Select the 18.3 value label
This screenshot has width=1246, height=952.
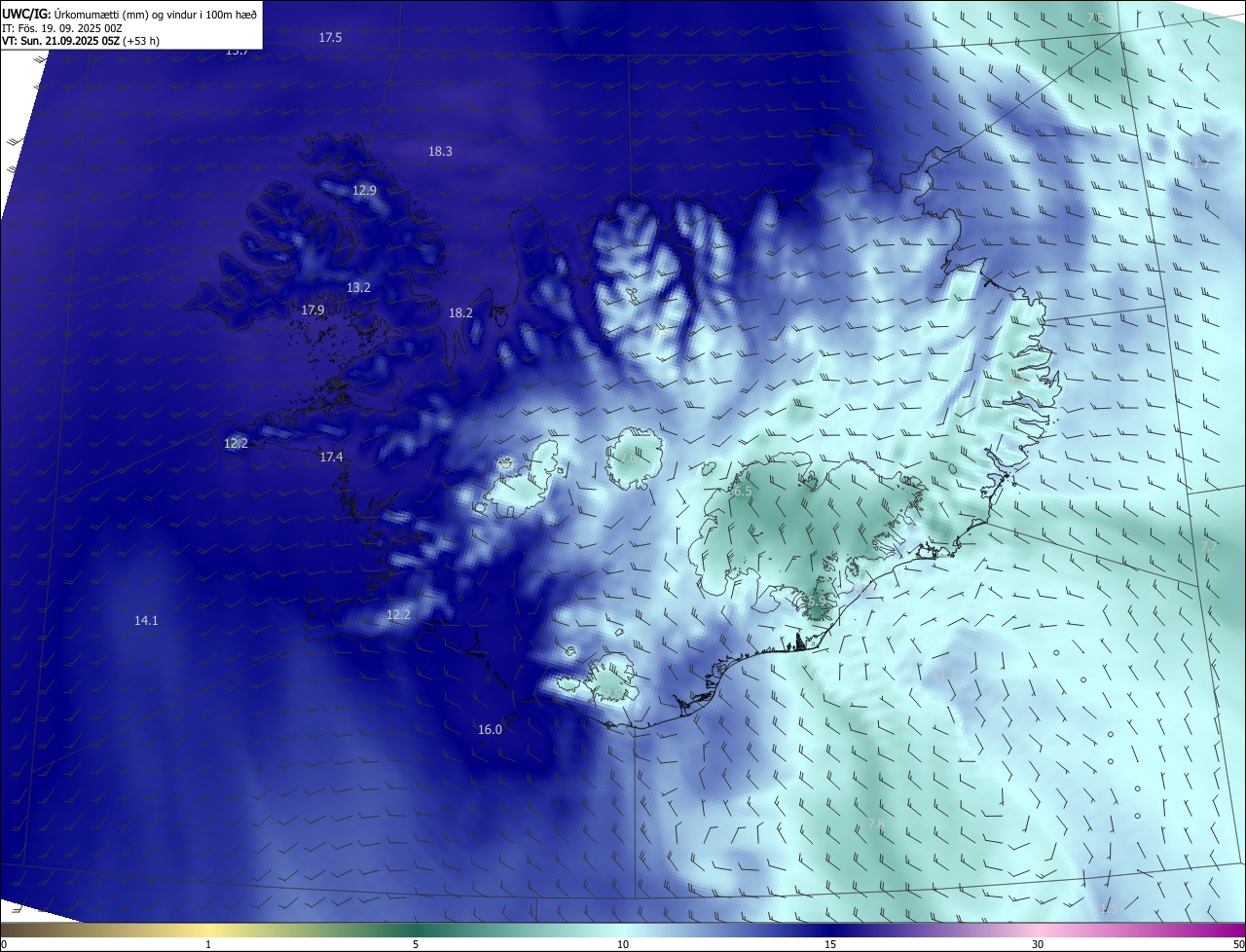[x=440, y=151]
